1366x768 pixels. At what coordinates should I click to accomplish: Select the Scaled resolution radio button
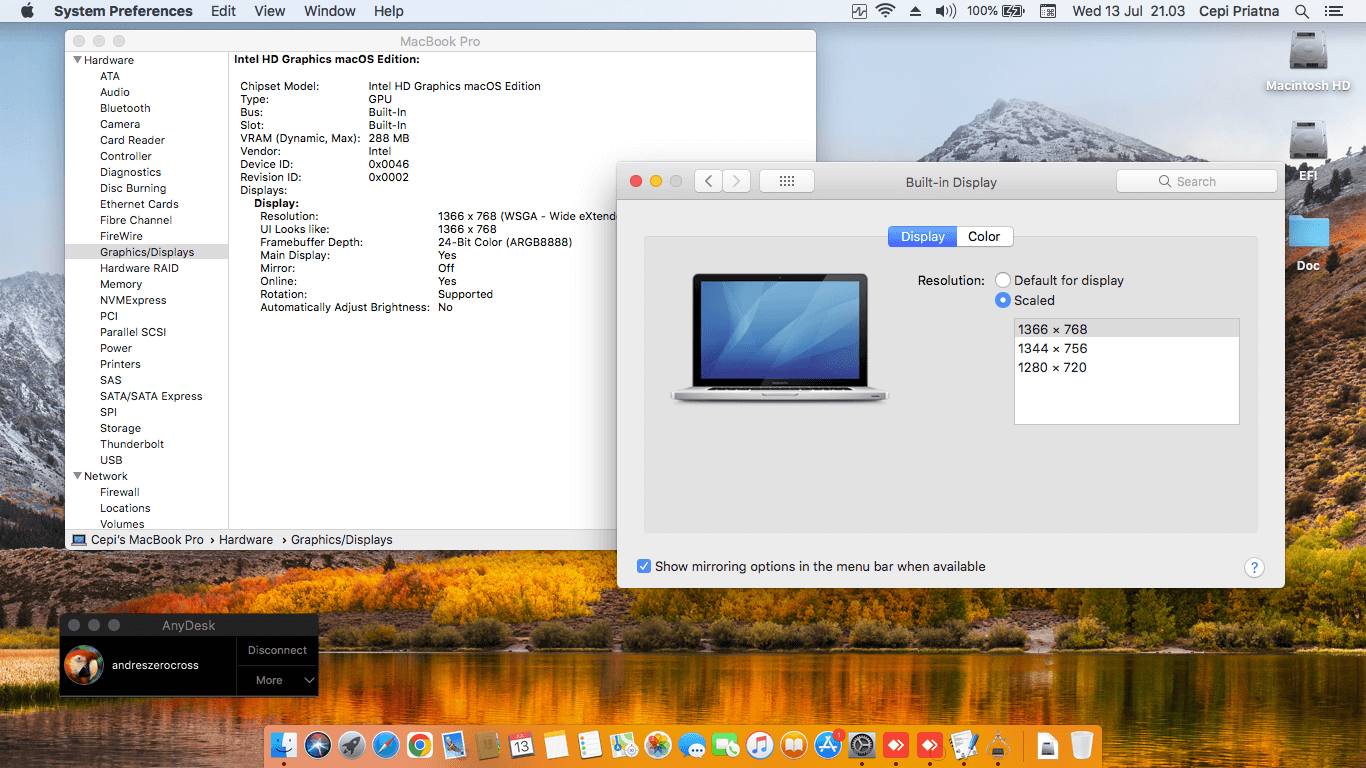(1003, 300)
